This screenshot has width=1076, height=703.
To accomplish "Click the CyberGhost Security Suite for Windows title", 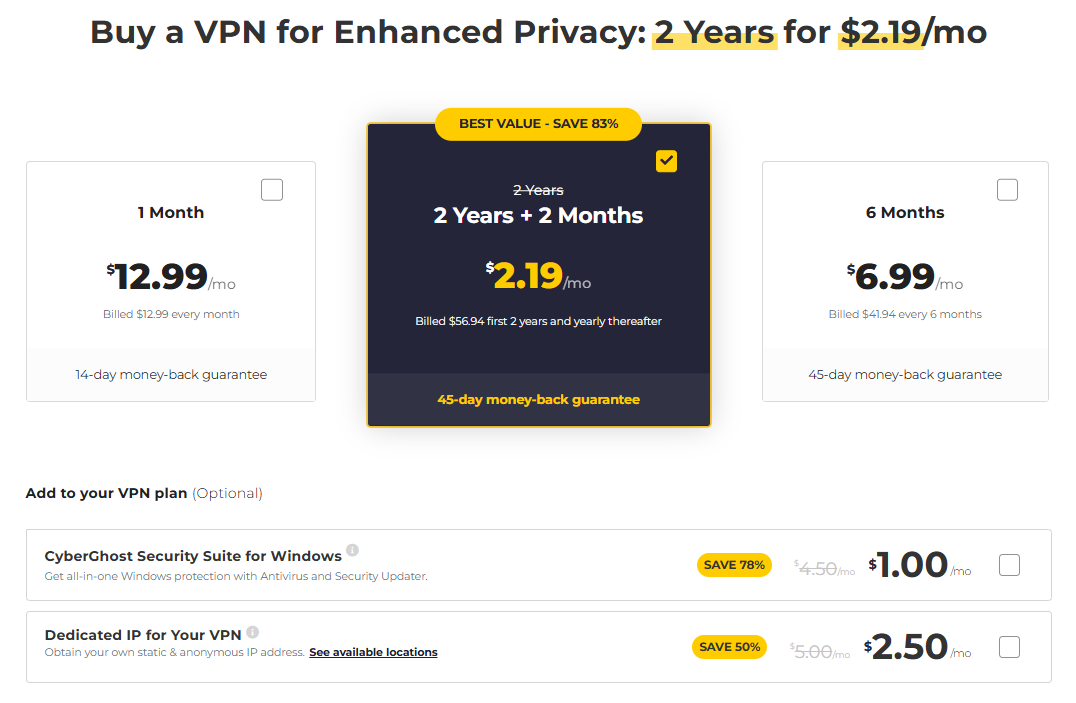I will [193, 555].
